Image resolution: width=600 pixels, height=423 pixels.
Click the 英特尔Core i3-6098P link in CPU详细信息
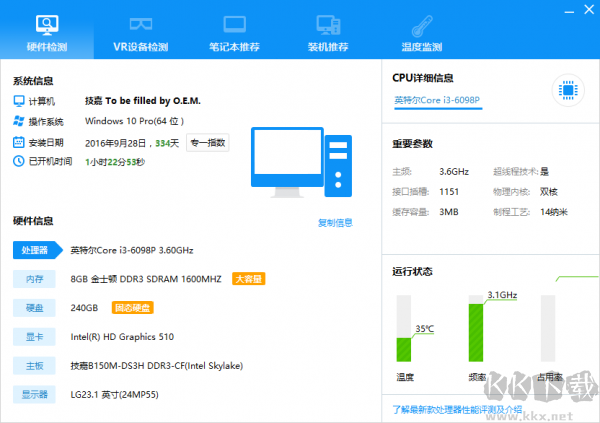[x=437, y=100]
